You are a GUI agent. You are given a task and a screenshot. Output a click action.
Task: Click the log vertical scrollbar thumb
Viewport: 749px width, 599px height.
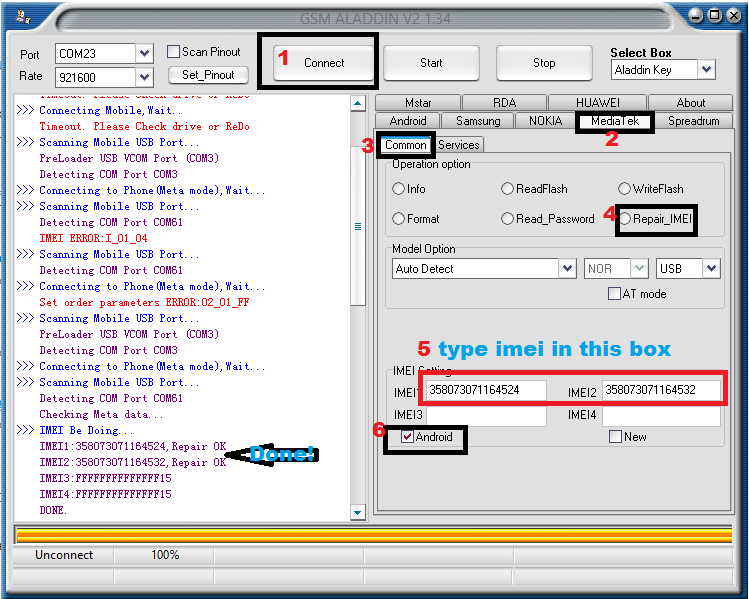tap(358, 226)
